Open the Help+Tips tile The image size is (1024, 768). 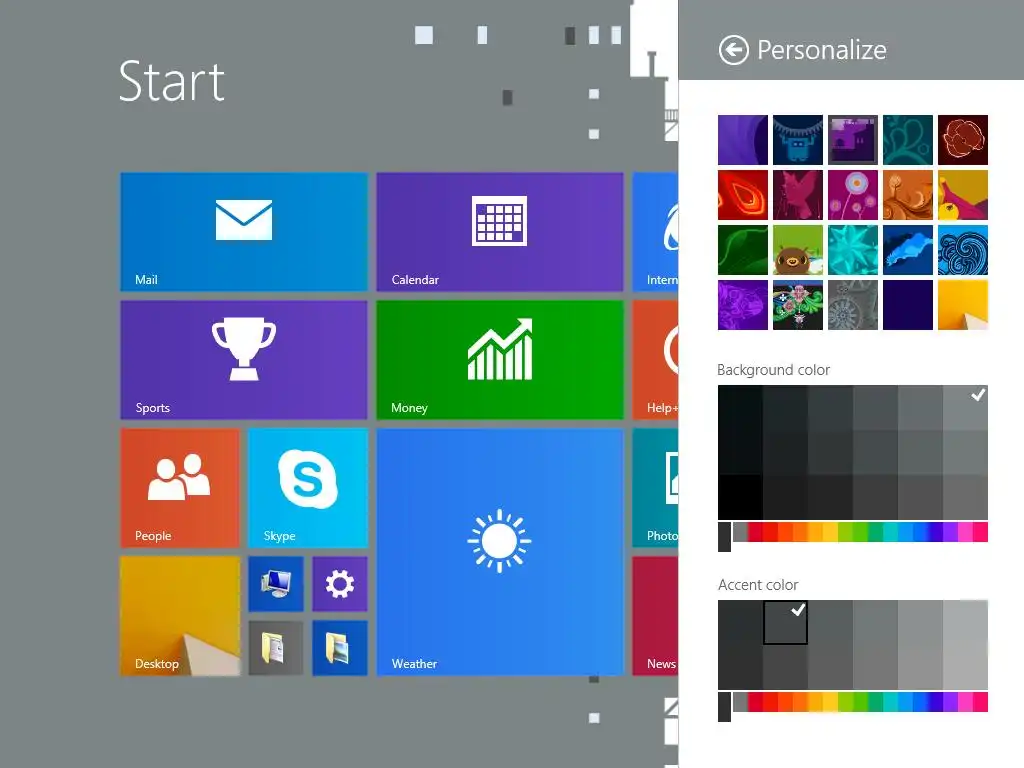point(655,360)
